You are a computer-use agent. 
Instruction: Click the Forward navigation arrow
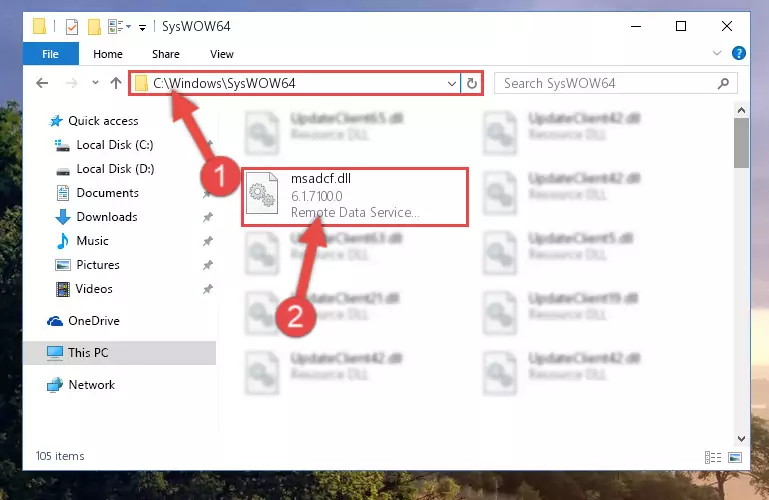[72, 83]
